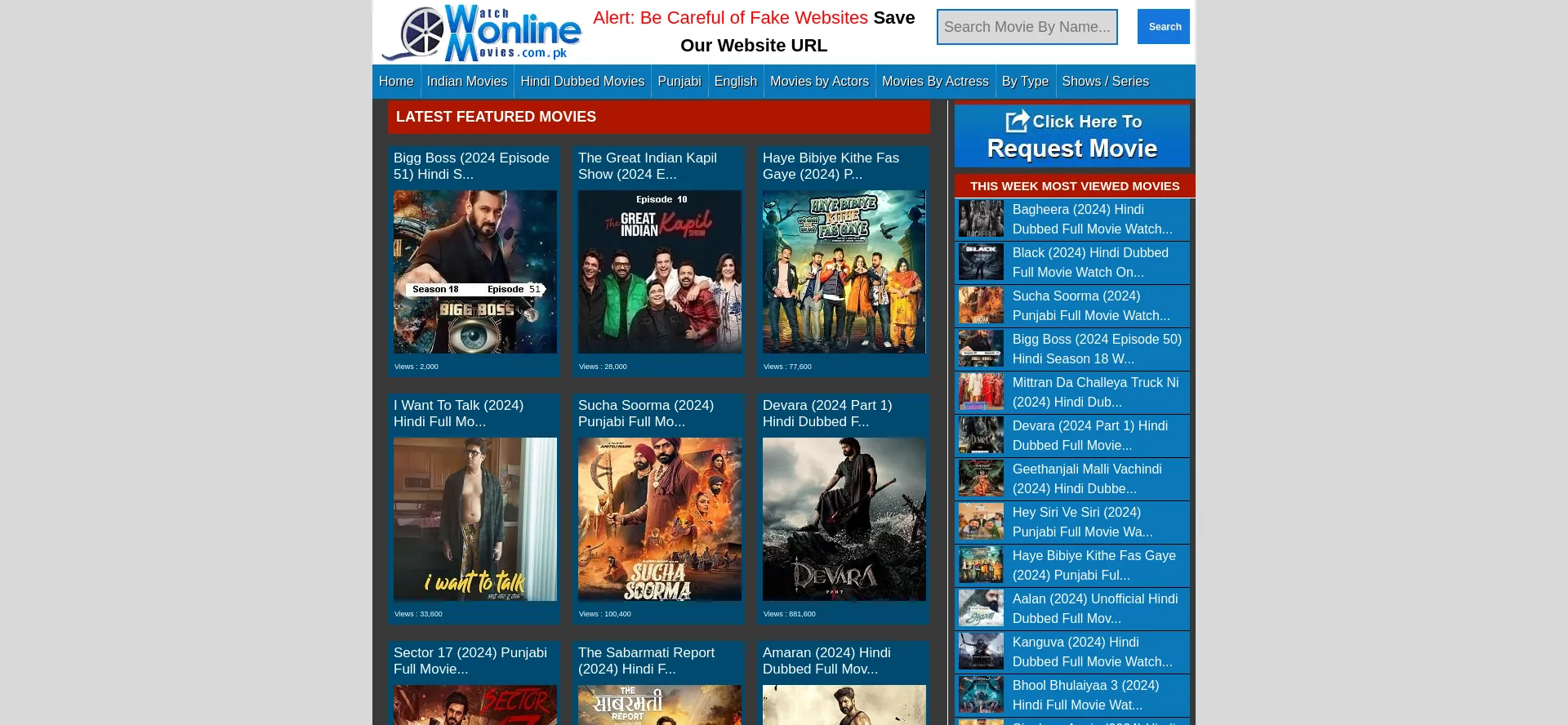Click the Great Indian Kapil Show poster
Image resolution: width=1568 pixels, height=725 pixels.
pos(660,272)
